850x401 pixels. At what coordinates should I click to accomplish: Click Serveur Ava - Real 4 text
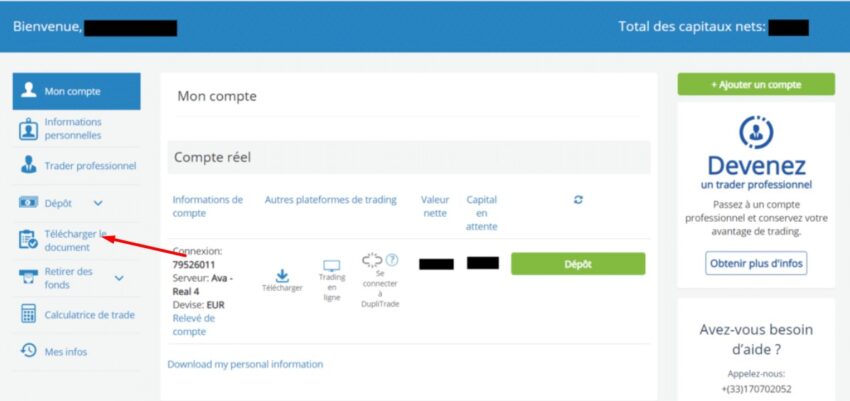203,285
